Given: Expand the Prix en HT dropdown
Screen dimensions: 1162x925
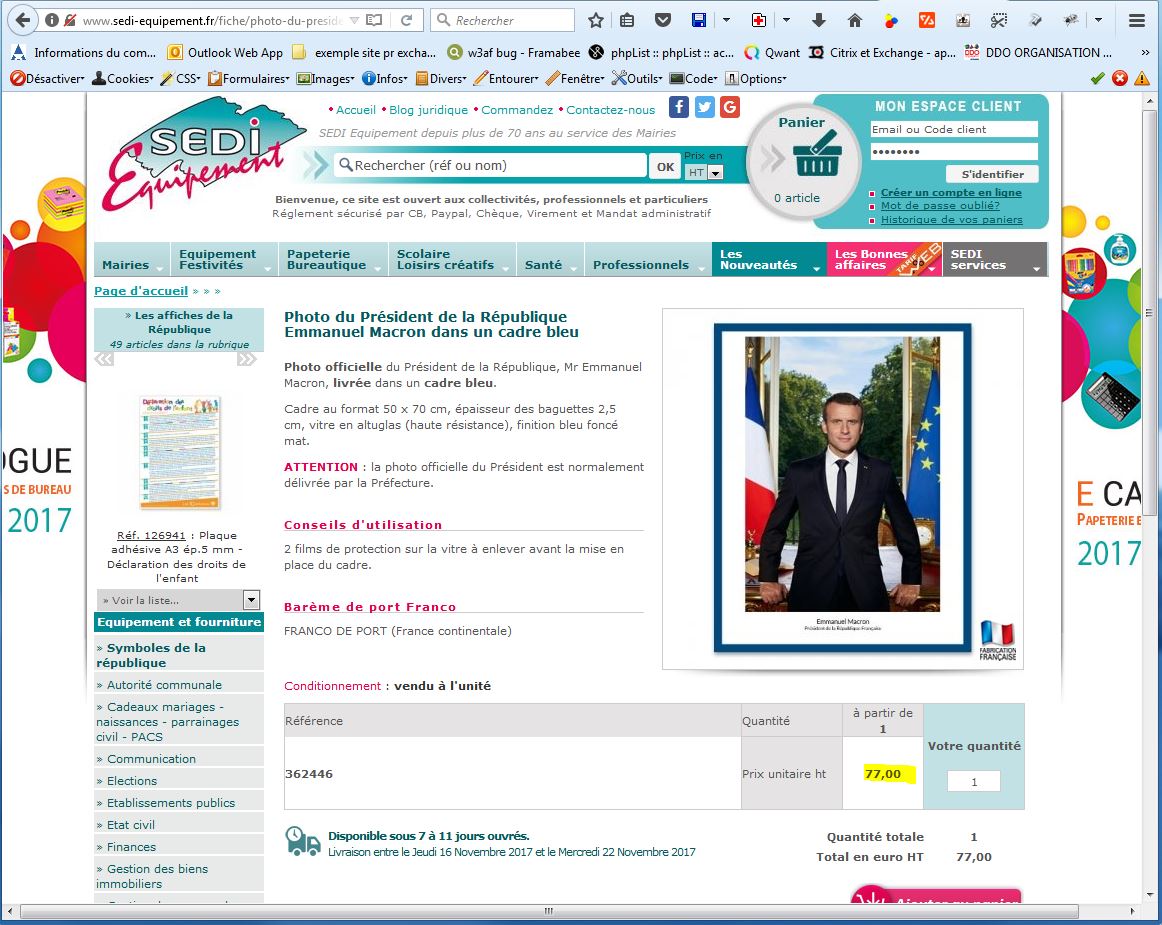Looking at the screenshot, I should pos(705,173).
